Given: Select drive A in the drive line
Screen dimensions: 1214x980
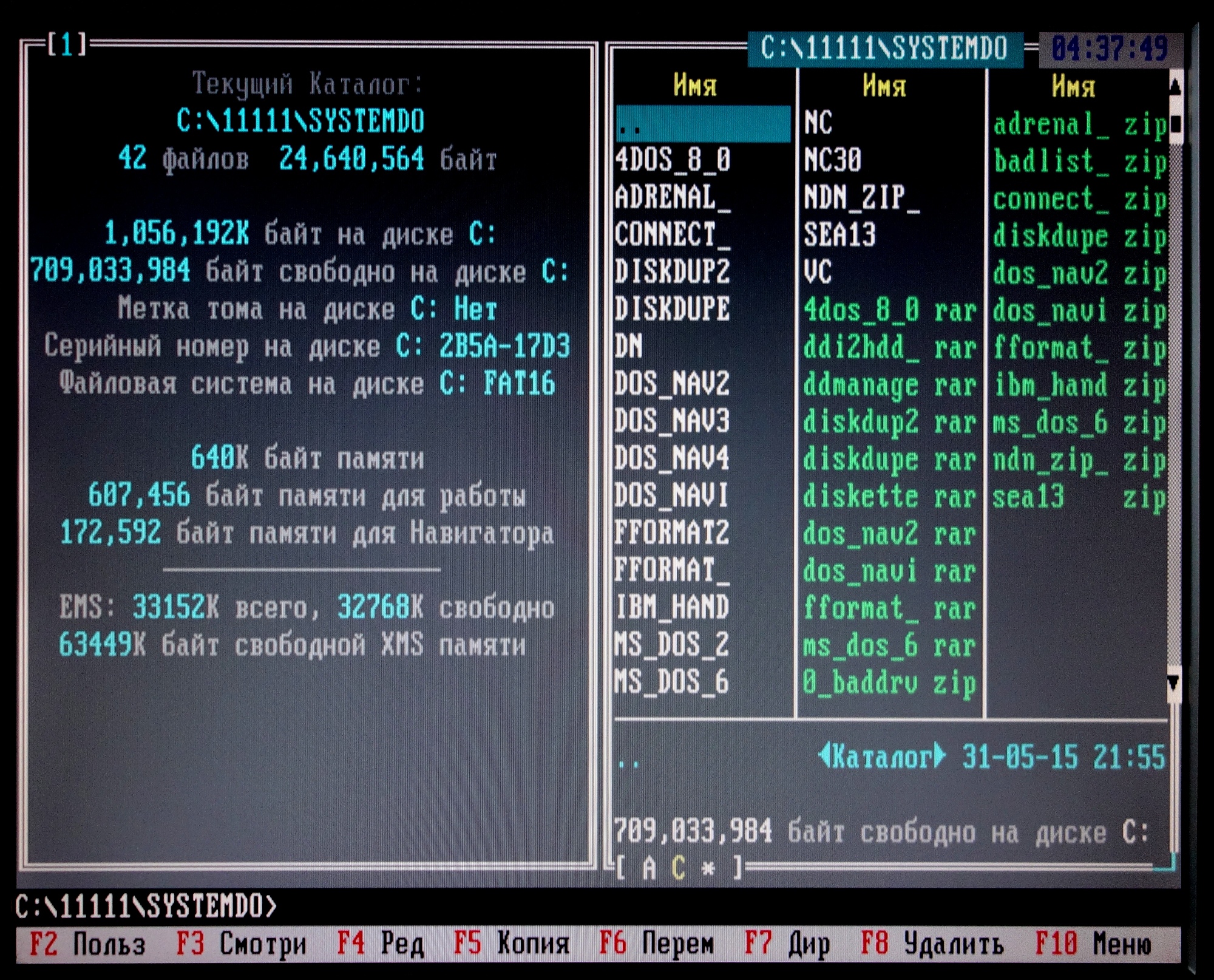Looking at the screenshot, I should pyautogui.click(x=648, y=868).
